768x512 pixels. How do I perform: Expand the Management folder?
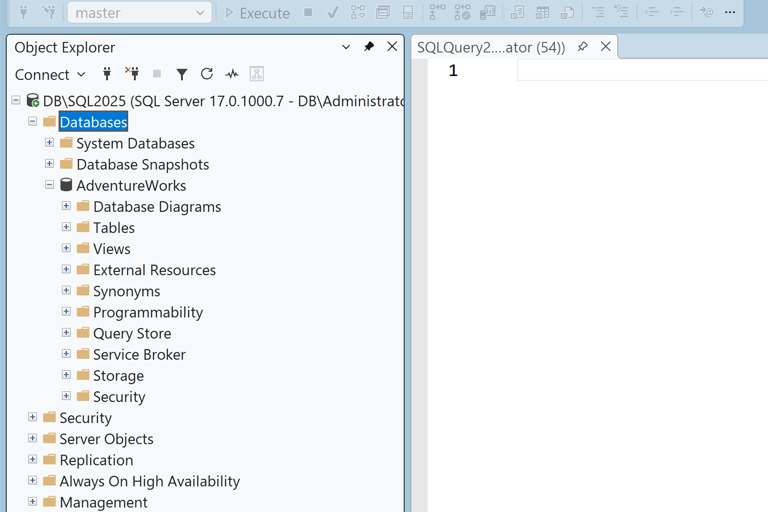pos(32,501)
